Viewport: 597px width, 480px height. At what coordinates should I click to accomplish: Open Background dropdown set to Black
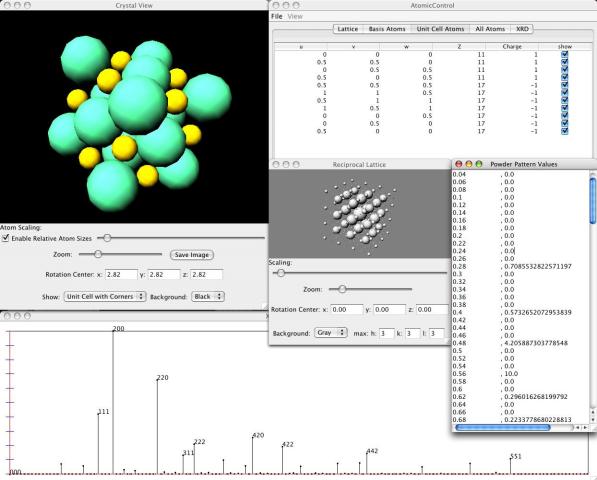pyautogui.click(x=208, y=297)
